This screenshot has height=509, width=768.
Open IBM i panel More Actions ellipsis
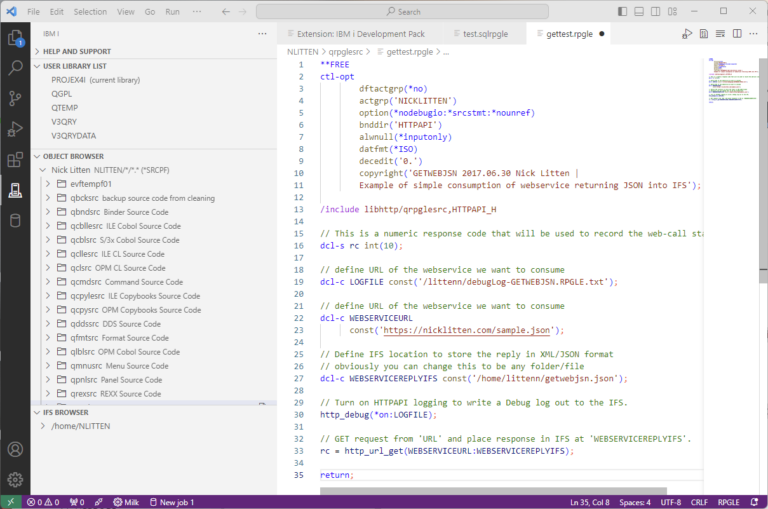point(263,34)
